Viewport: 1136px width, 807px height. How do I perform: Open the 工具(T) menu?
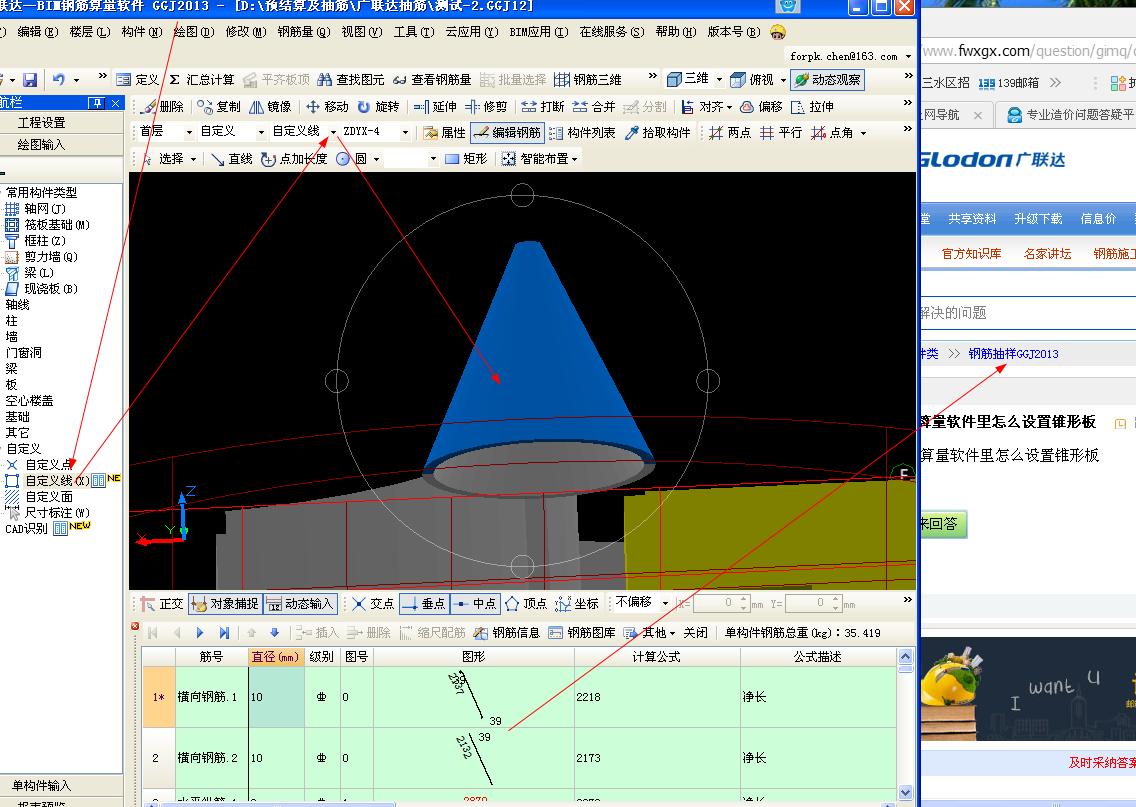pyautogui.click(x=414, y=32)
